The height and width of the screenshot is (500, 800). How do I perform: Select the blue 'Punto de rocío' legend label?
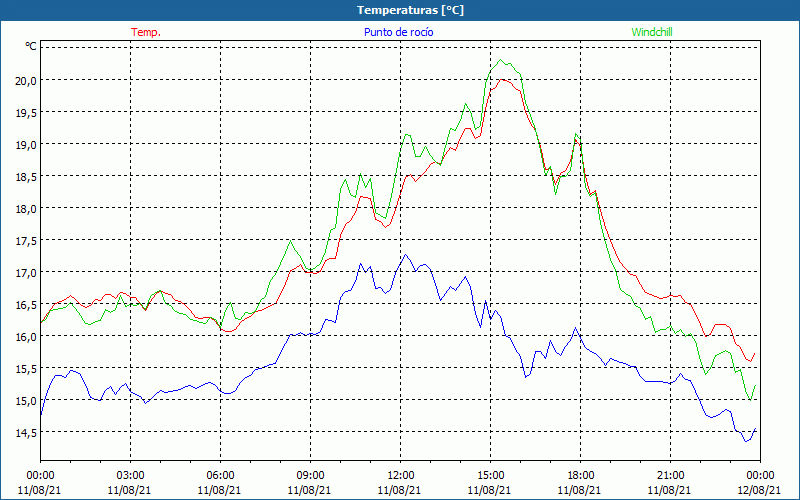coord(398,32)
